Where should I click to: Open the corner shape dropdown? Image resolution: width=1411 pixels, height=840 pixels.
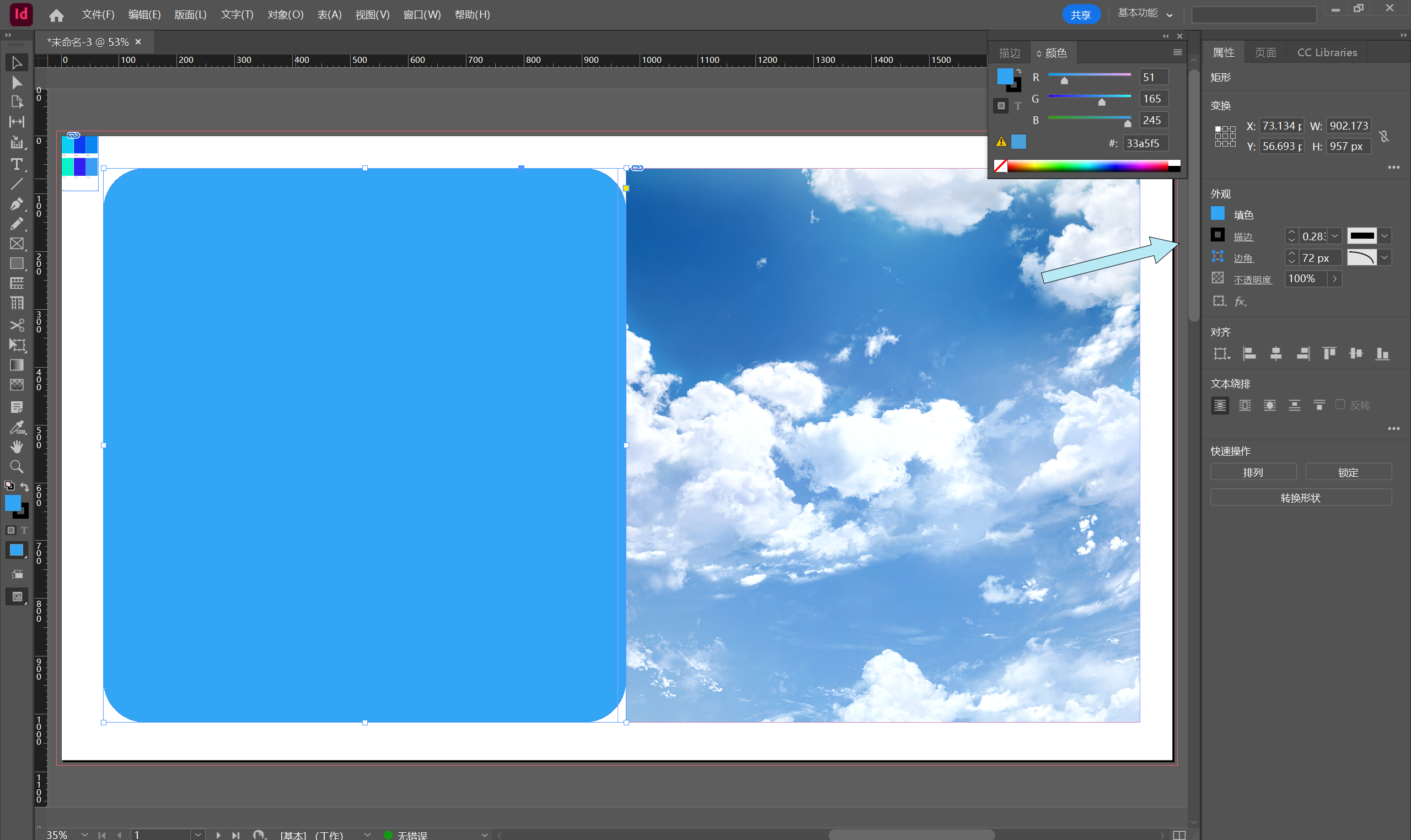1384,257
